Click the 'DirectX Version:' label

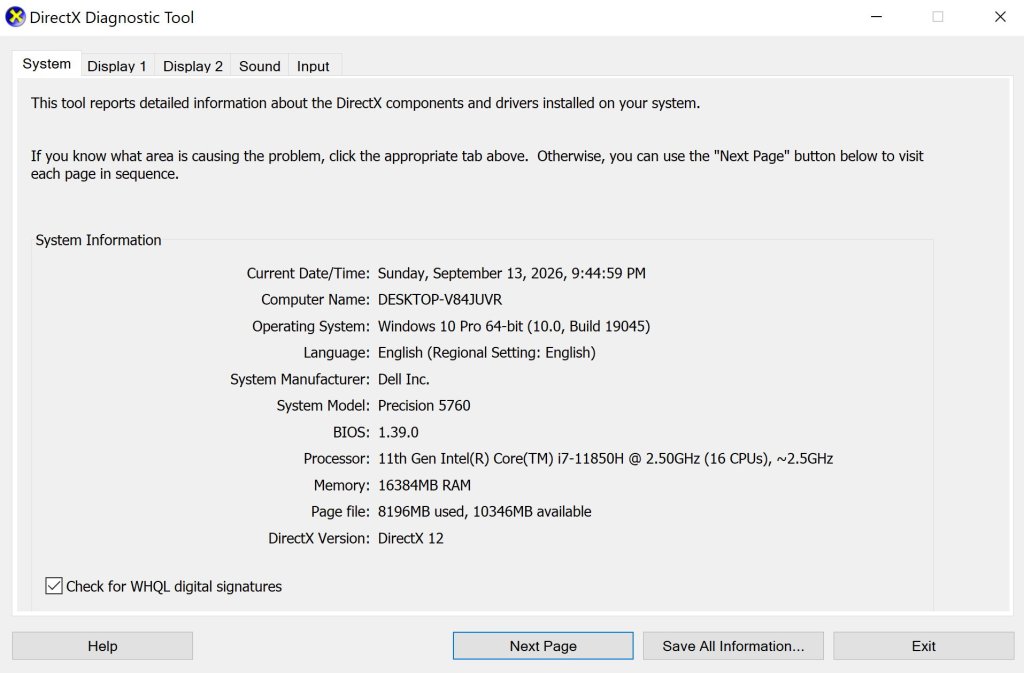tap(319, 538)
